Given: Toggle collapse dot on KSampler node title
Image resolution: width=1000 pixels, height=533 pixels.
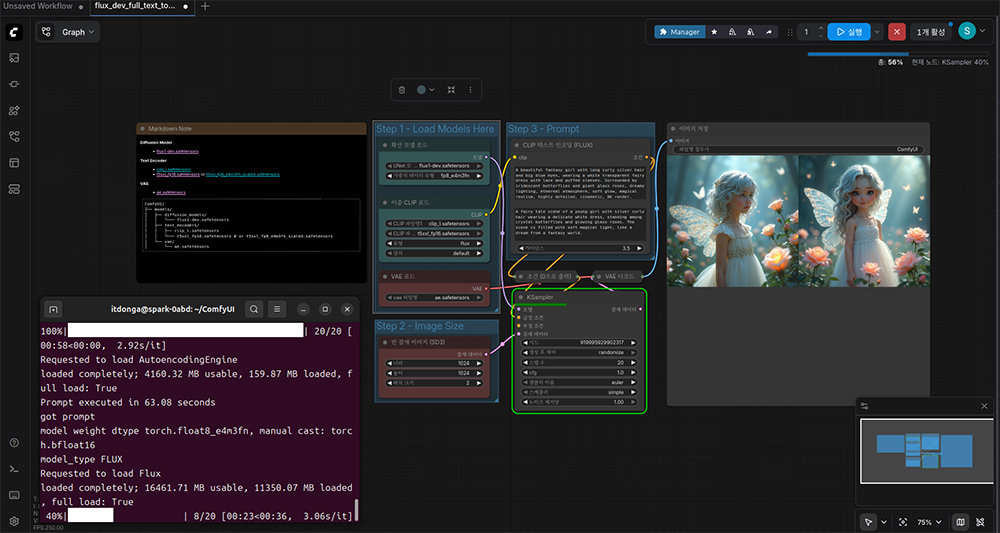Looking at the screenshot, I should 520,297.
